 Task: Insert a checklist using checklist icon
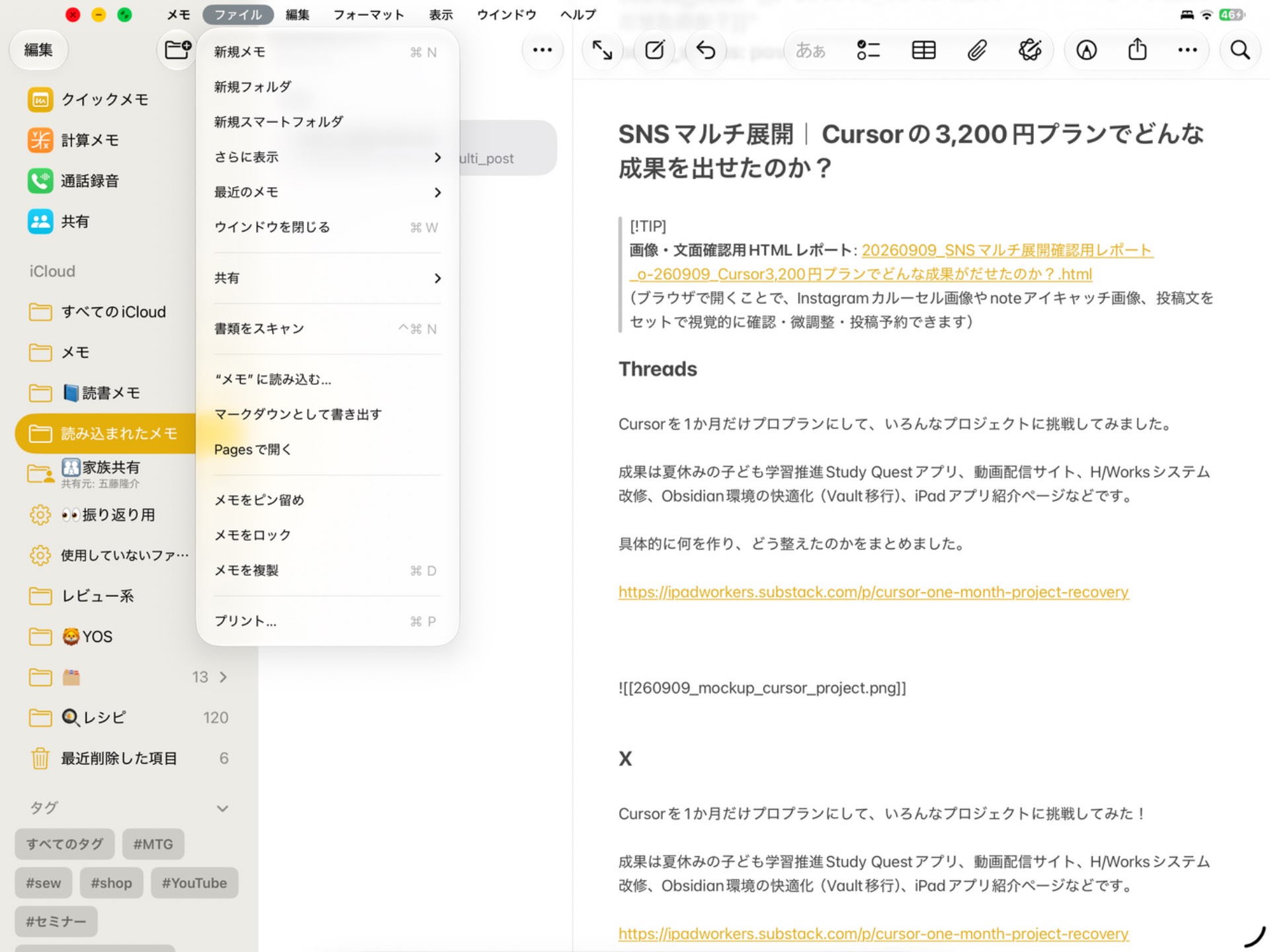pyautogui.click(x=868, y=50)
